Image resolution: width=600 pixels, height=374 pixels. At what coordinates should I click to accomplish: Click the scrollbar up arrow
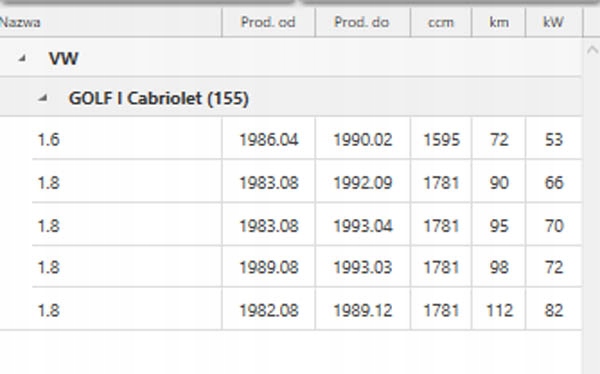(592, 50)
